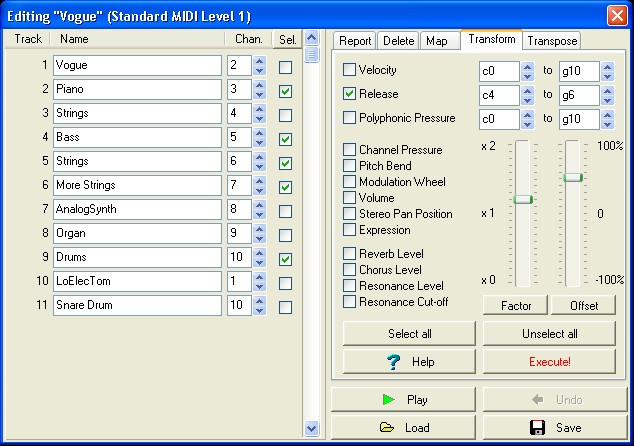Click the Help question mark icon
This screenshot has height=446, width=634.
point(393,361)
